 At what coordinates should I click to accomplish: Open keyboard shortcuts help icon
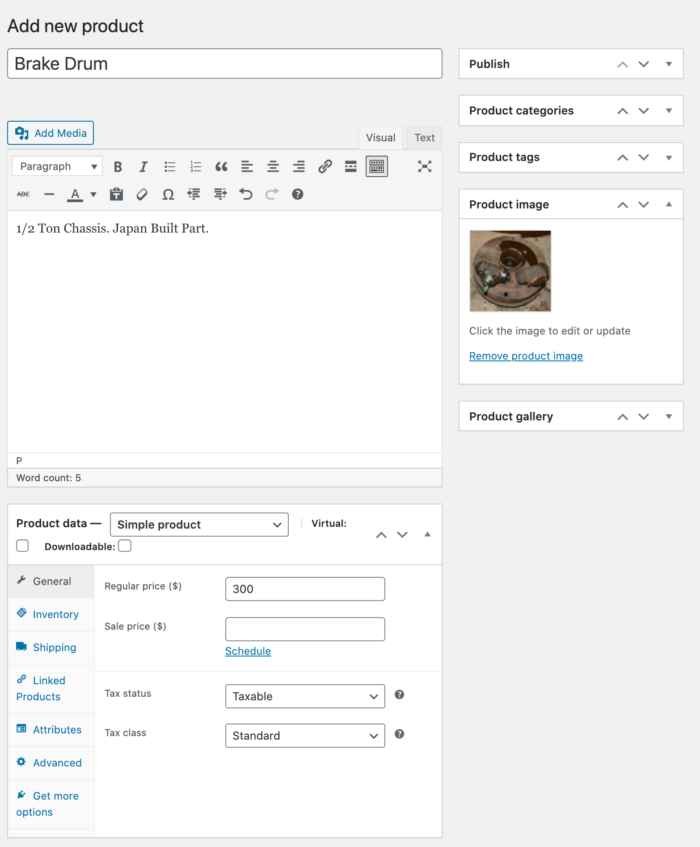coord(297,194)
